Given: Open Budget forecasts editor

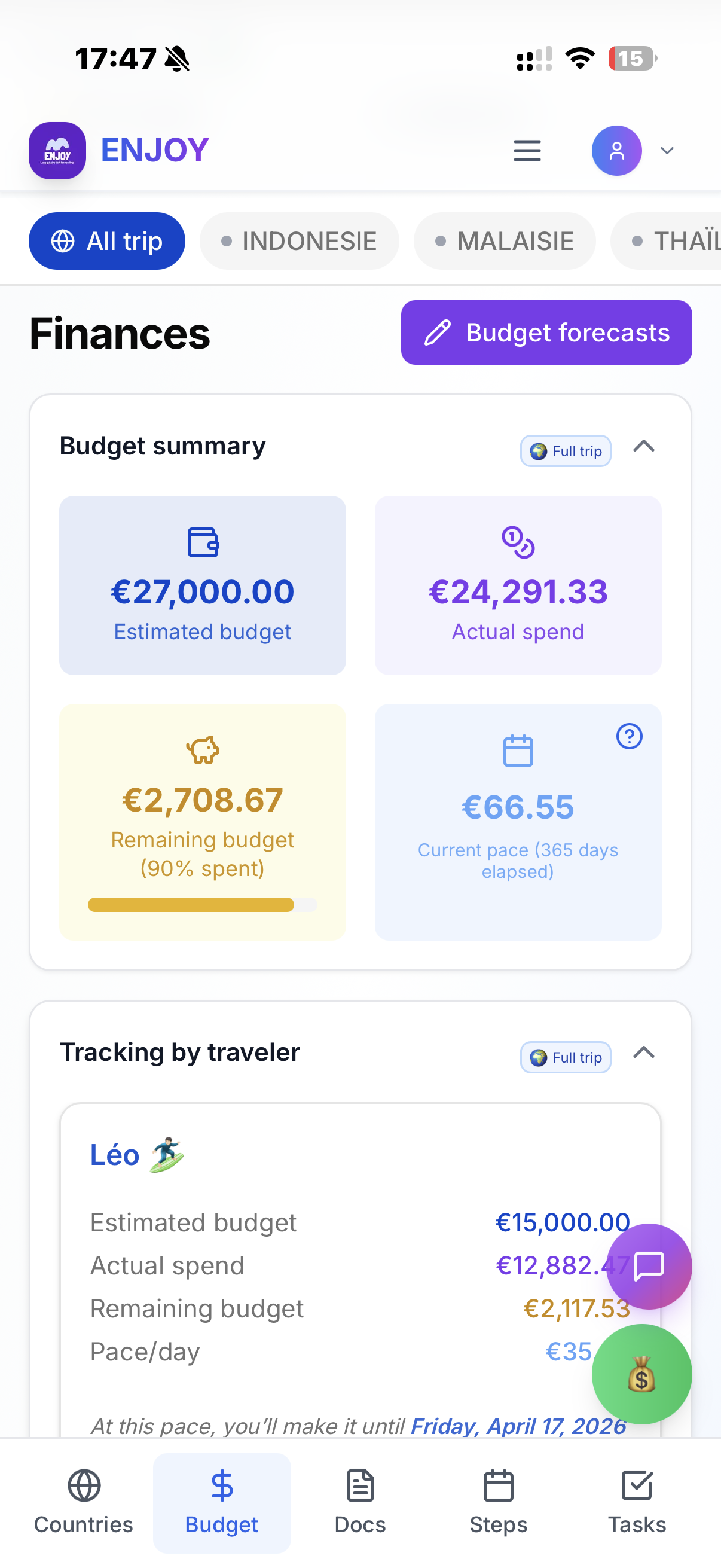Looking at the screenshot, I should pyautogui.click(x=546, y=332).
